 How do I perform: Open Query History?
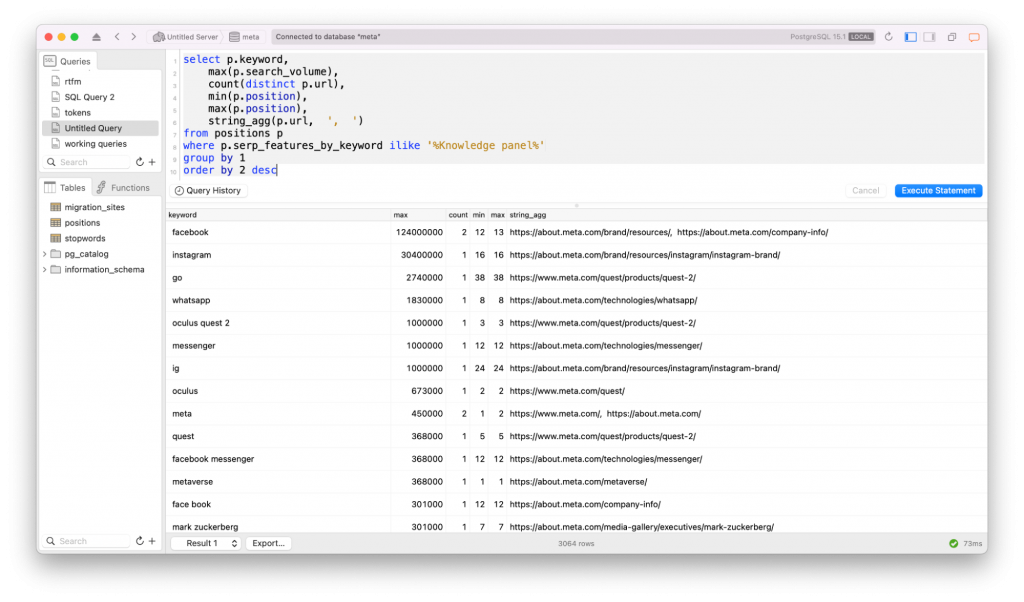click(208, 191)
